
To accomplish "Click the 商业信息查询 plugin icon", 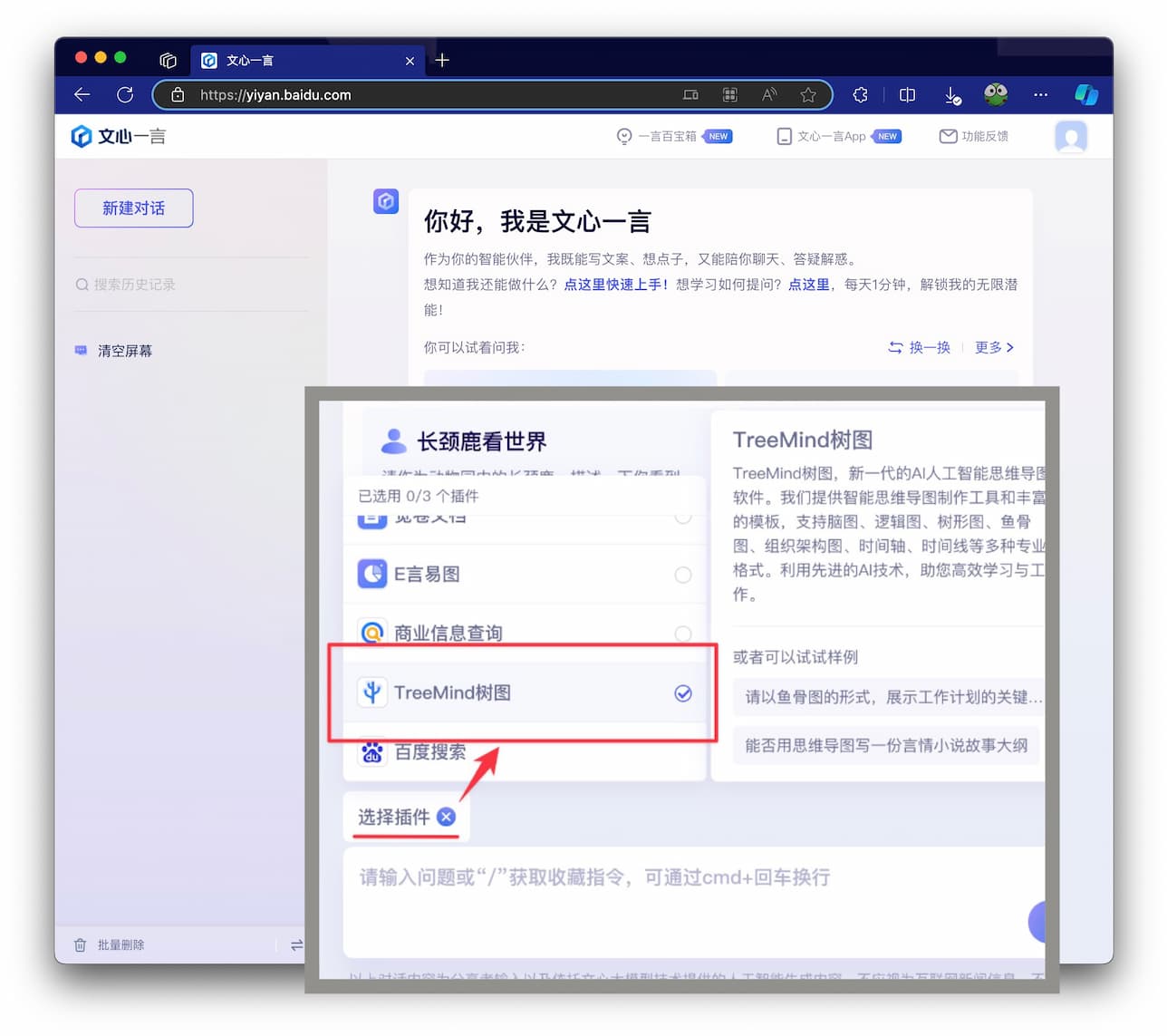I will (372, 633).
